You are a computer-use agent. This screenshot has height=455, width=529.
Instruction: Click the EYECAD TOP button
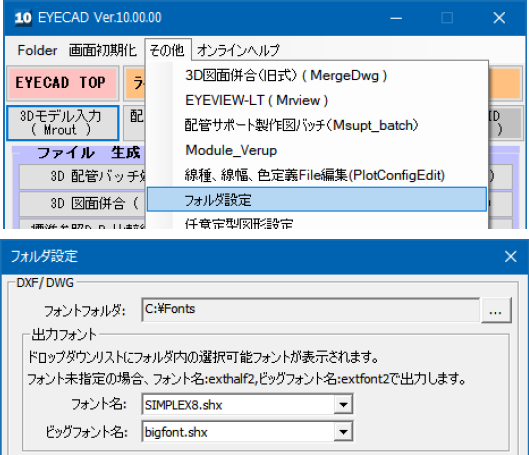coord(63,83)
